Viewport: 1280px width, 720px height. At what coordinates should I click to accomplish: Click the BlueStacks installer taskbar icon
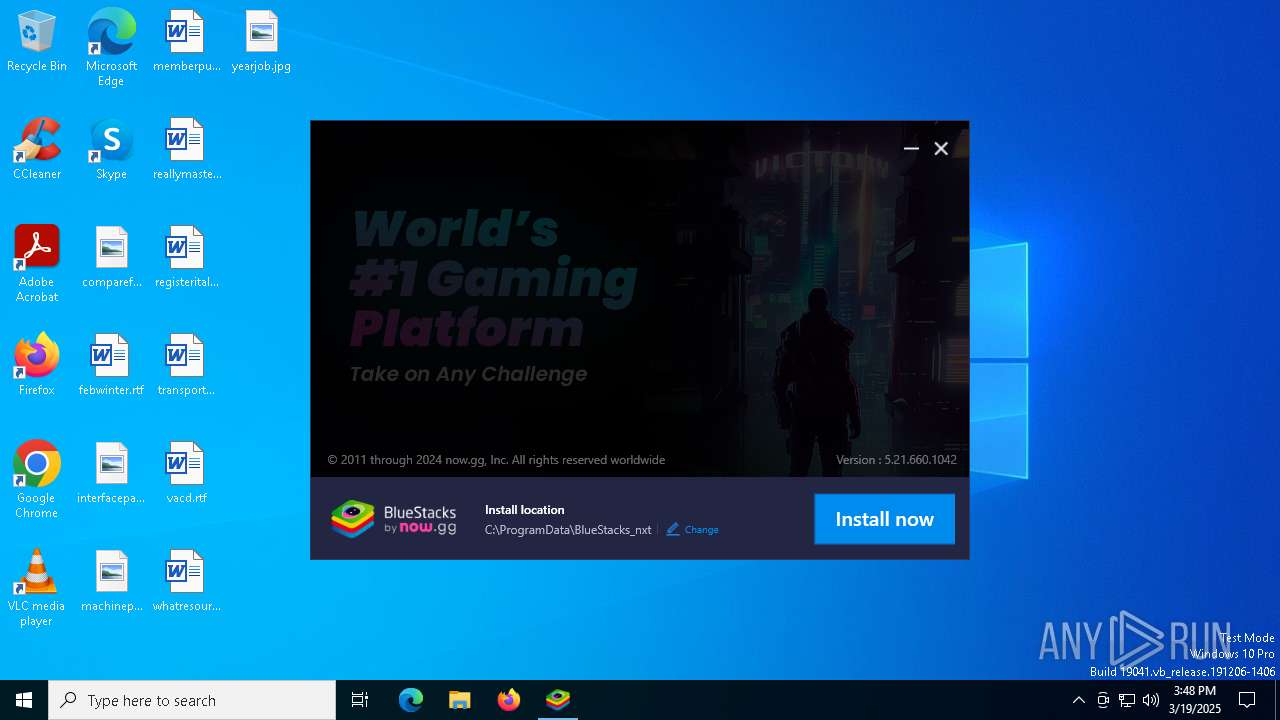(x=558, y=700)
